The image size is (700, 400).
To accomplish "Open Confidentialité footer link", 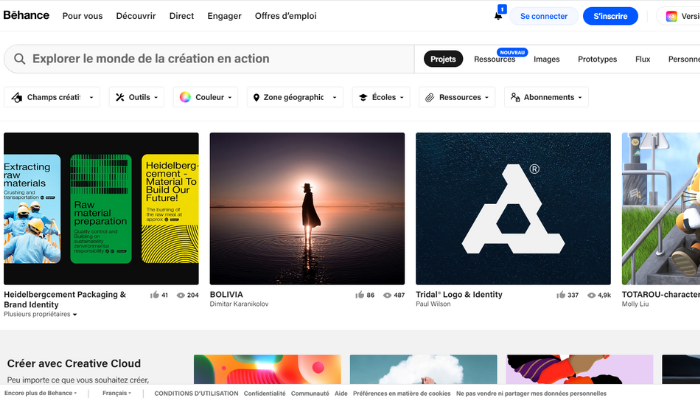I will [x=264, y=393].
